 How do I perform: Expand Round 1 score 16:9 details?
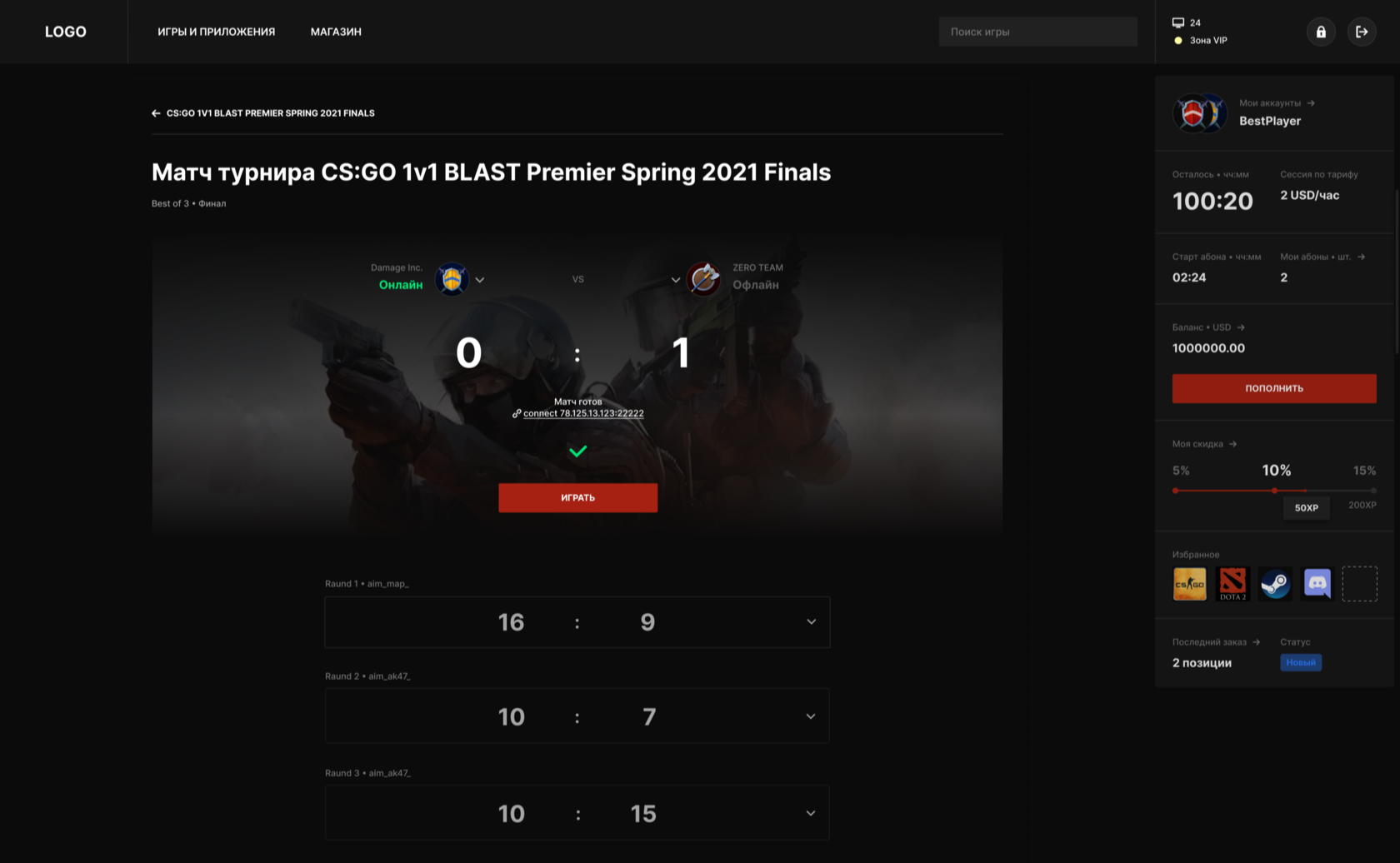click(811, 621)
